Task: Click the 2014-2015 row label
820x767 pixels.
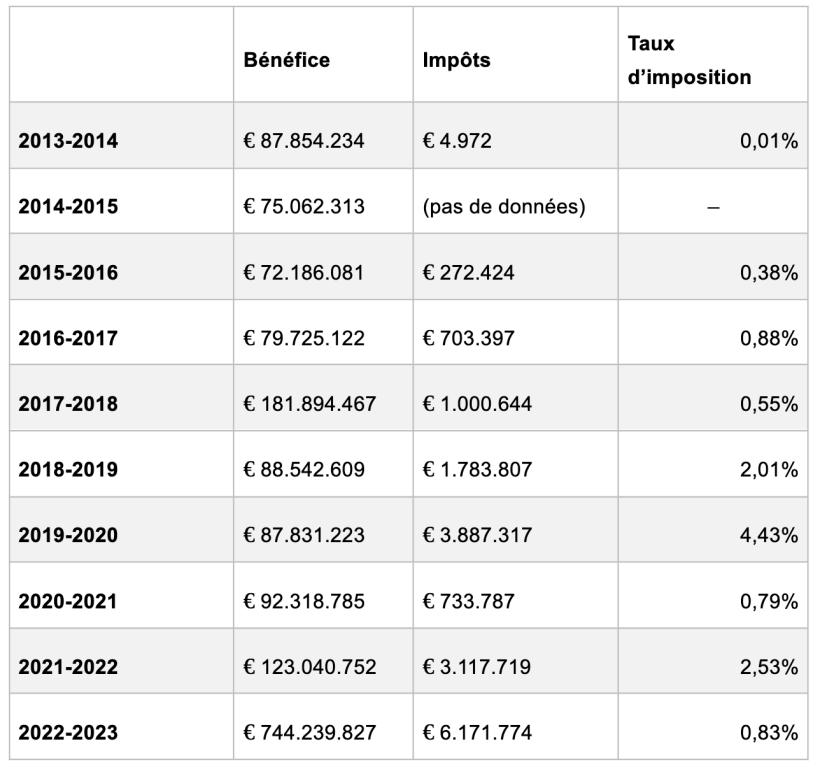Action: (69, 207)
